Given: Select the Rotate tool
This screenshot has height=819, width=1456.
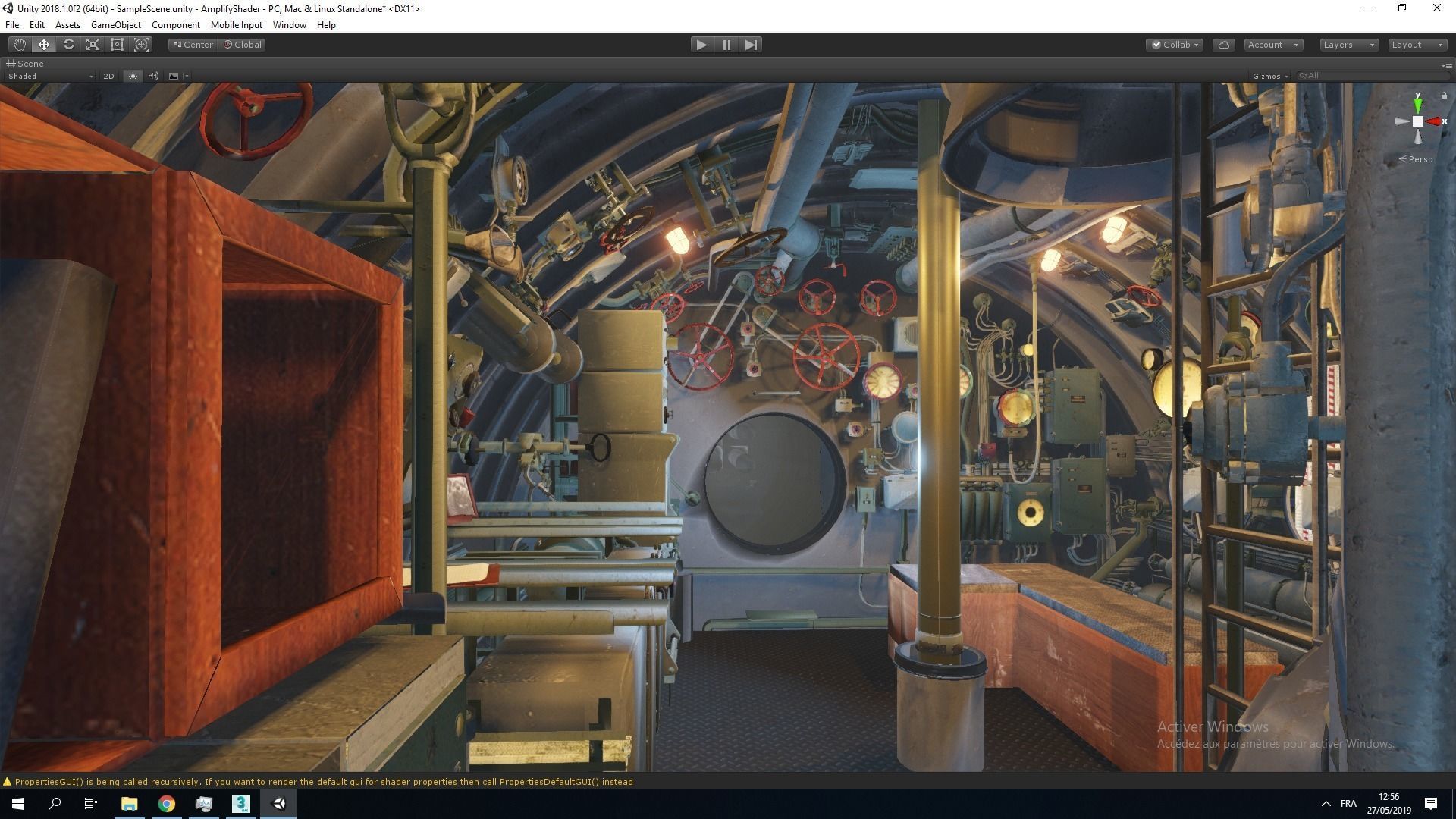Looking at the screenshot, I should point(68,45).
